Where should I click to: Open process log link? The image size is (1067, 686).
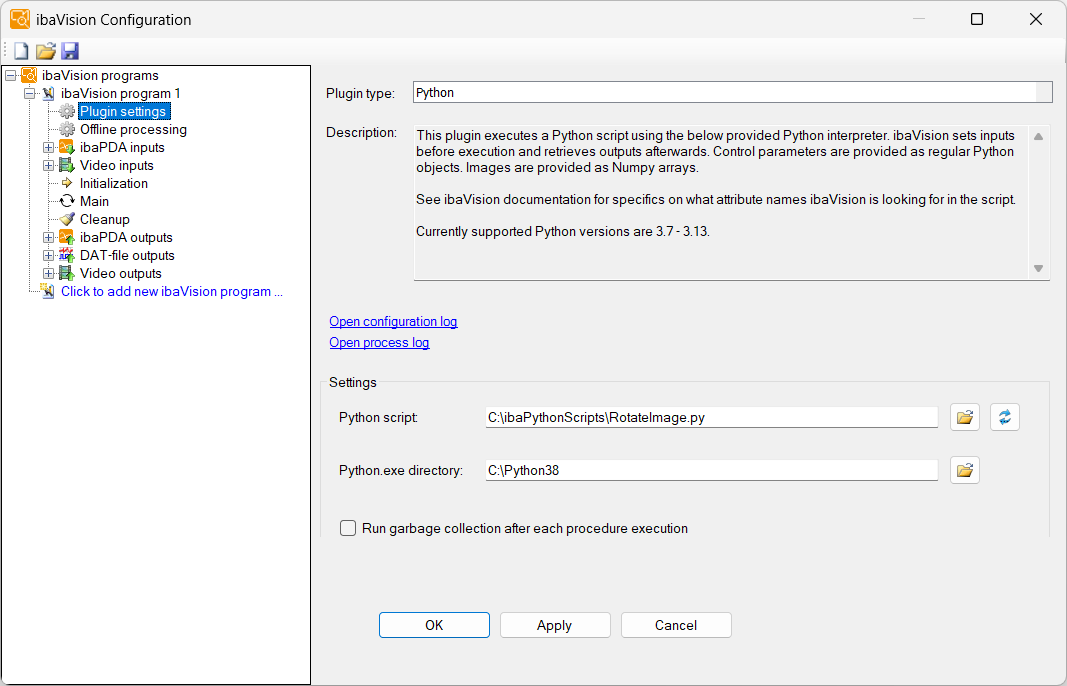(x=379, y=342)
